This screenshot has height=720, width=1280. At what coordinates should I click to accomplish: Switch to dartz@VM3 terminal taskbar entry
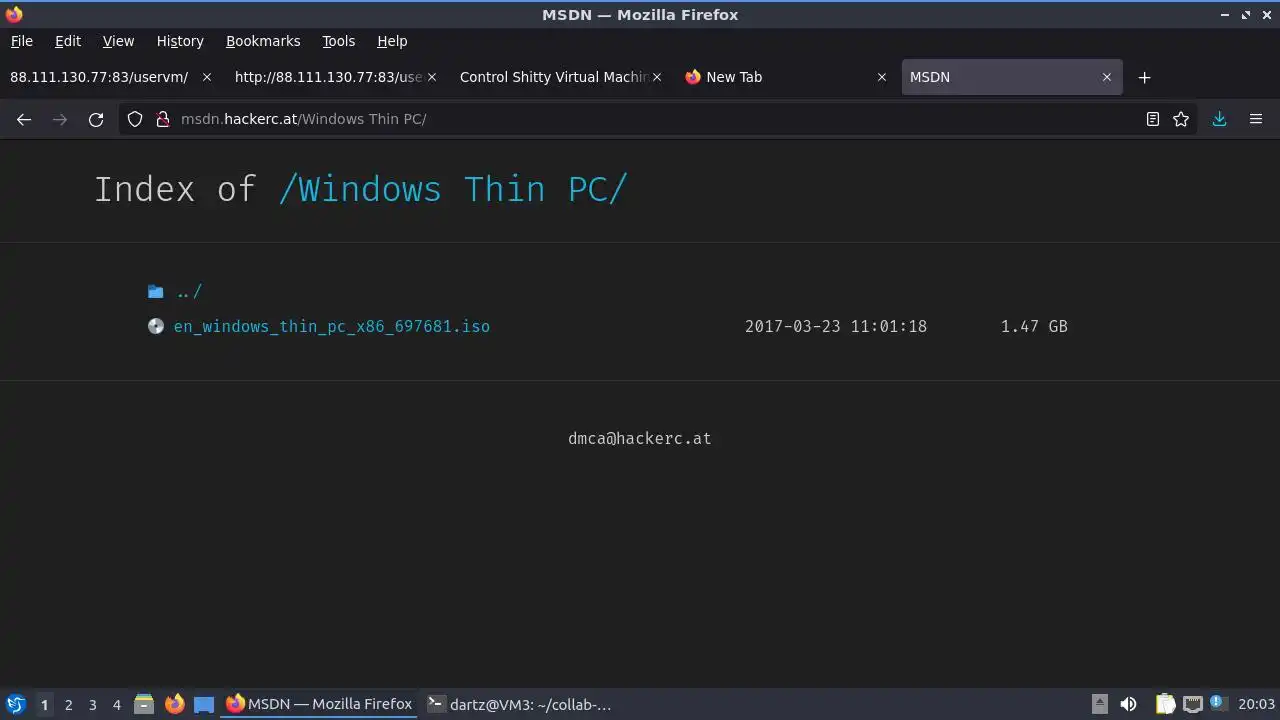[x=520, y=704]
